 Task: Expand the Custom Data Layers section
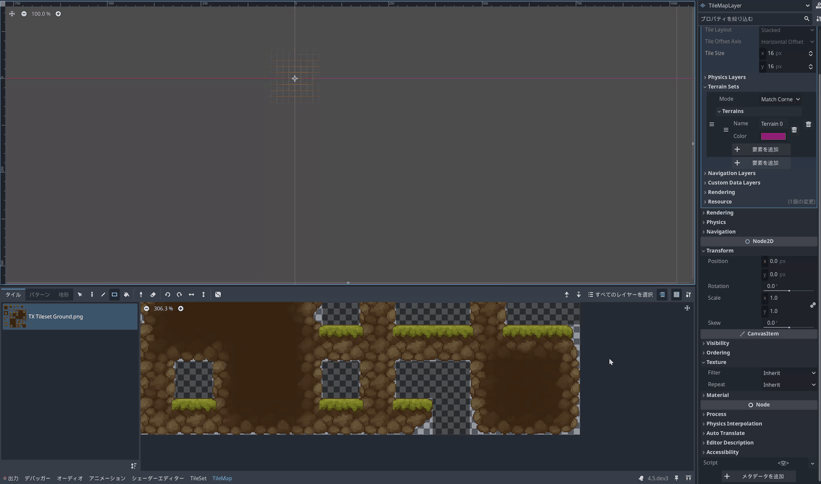coord(734,182)
